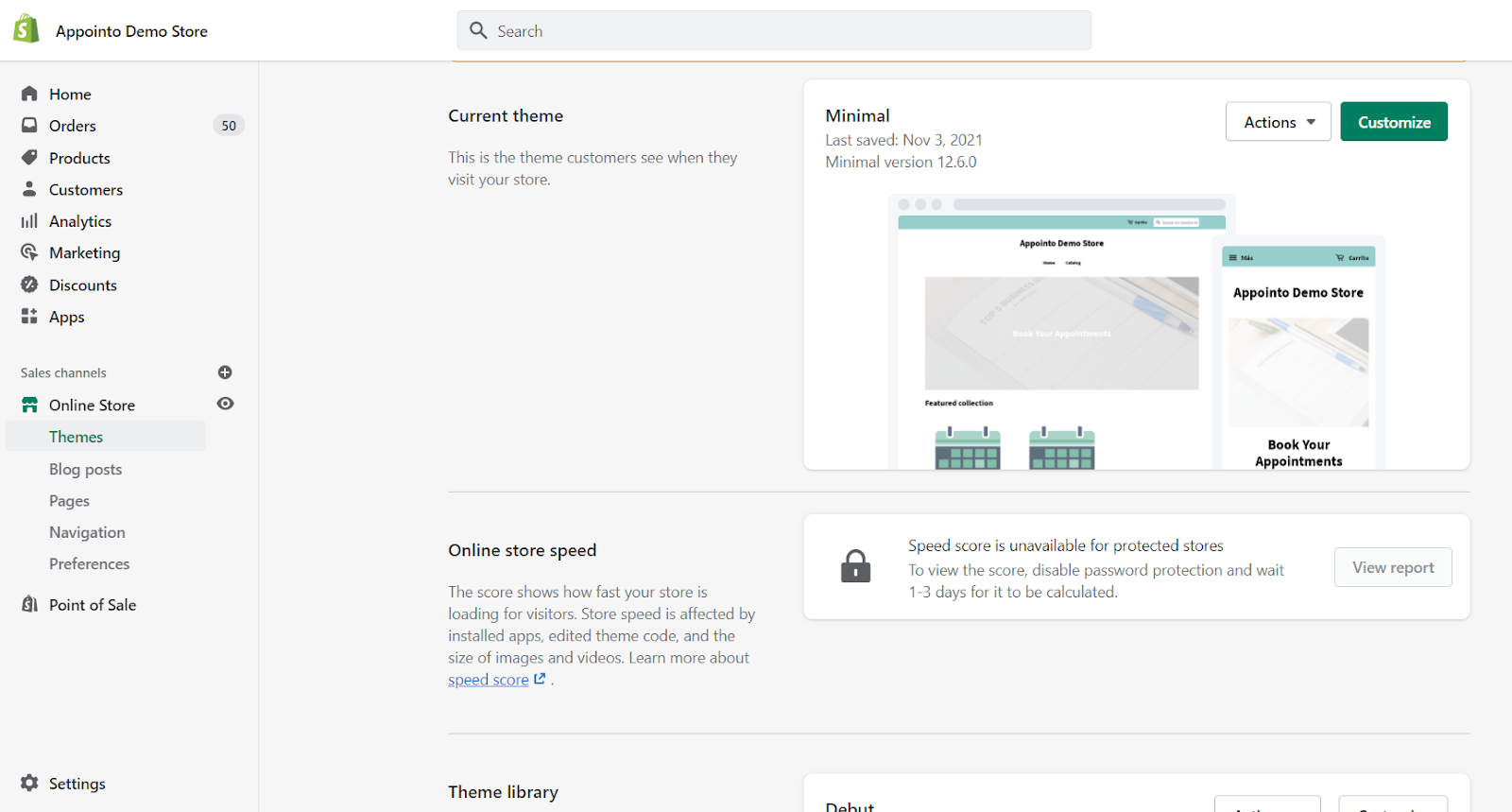
Task: Click the View report button
Action: [1393, 567]
